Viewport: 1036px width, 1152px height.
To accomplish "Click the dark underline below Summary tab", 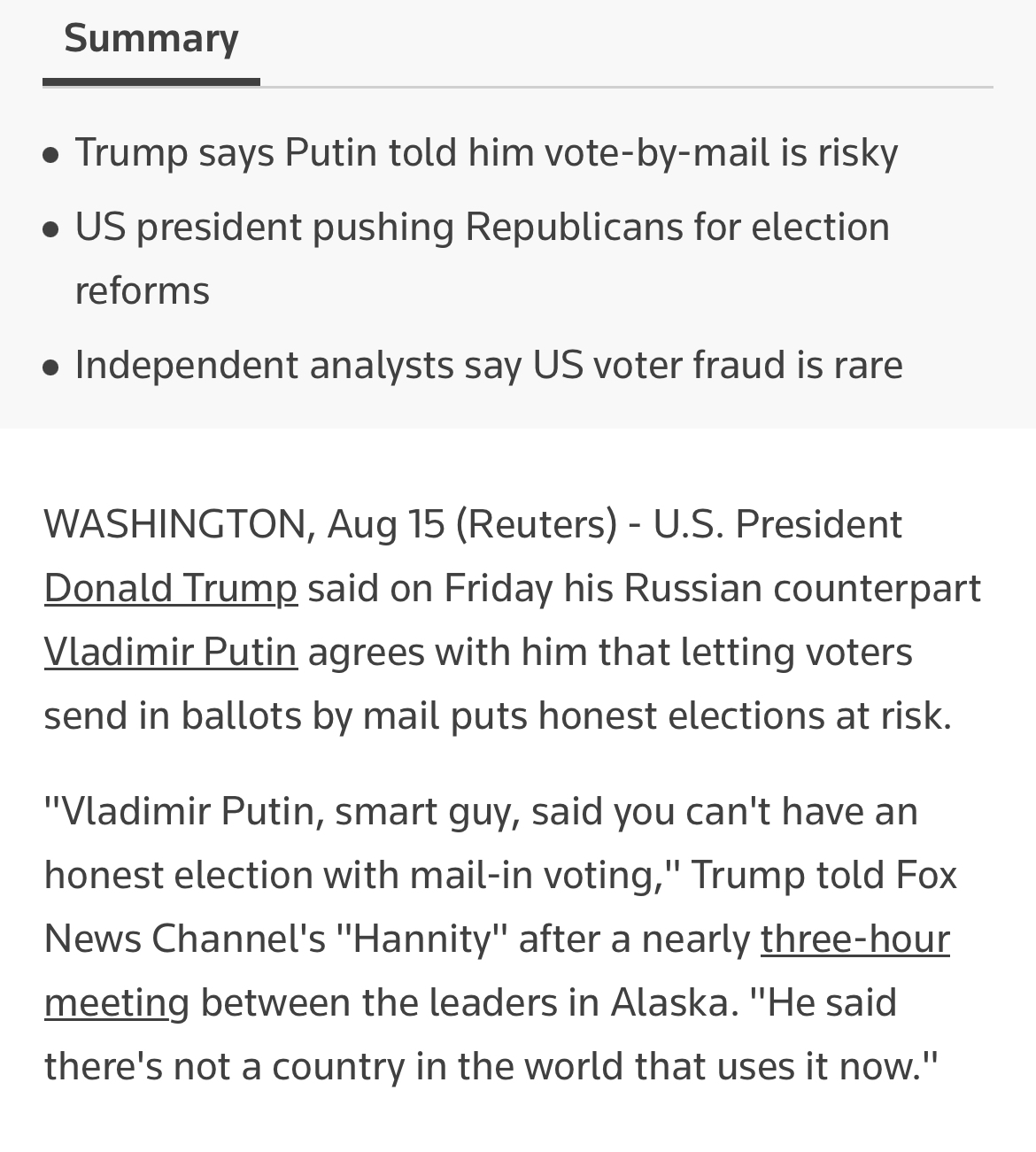I will pyautogui.click(x=151, y=81).
